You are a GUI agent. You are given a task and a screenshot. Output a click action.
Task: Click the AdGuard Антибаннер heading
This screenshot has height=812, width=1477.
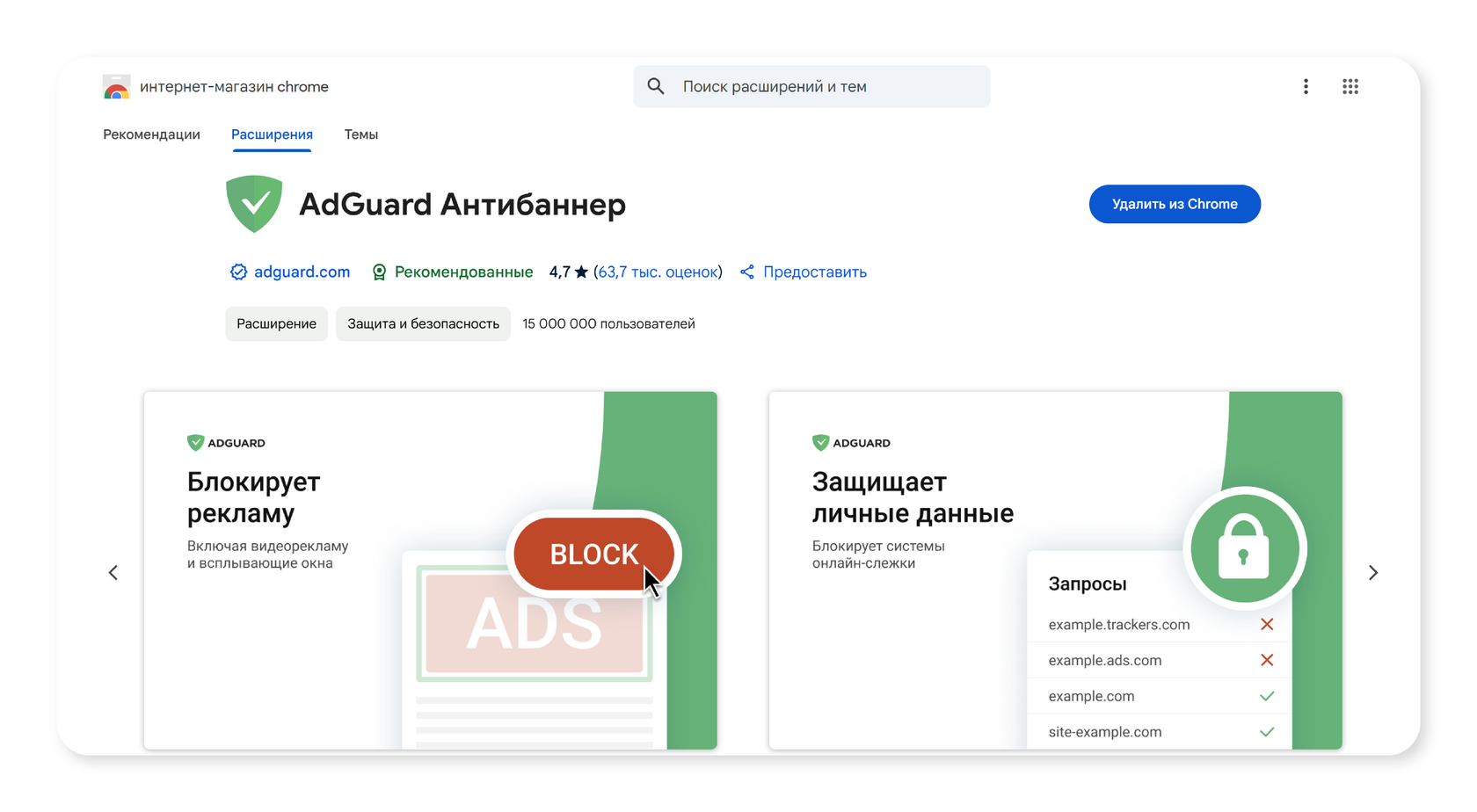462,204
